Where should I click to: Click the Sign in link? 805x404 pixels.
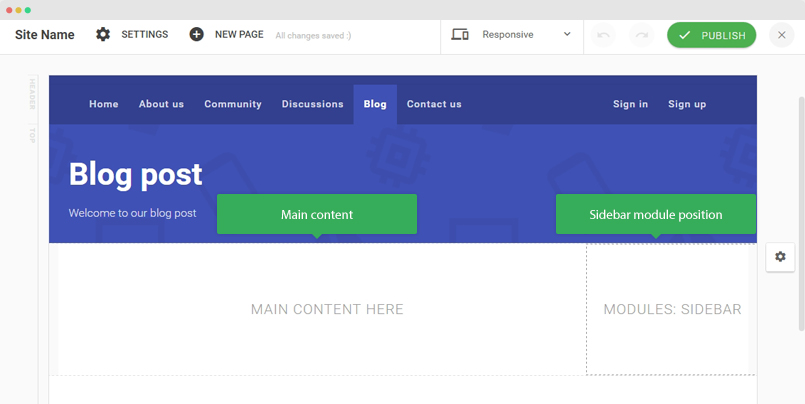pos(630,104)
